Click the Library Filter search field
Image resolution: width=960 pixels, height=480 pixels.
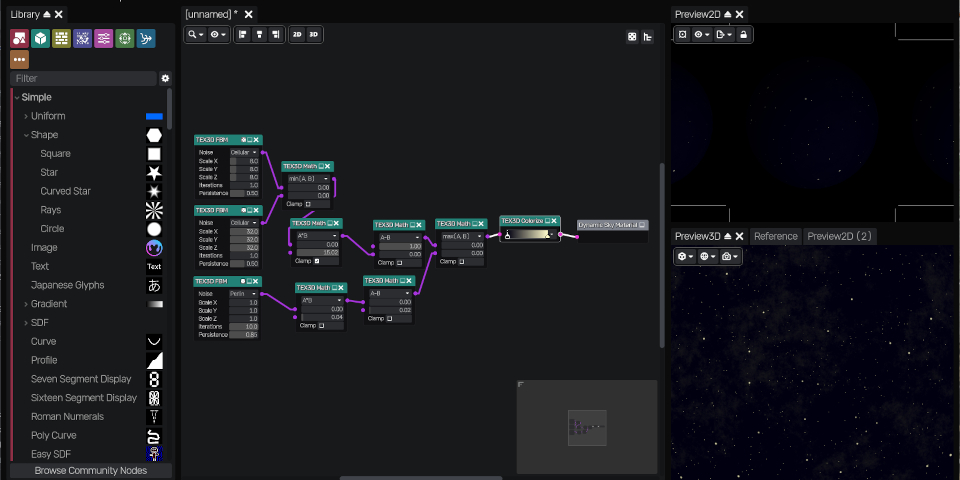(83, 78)
